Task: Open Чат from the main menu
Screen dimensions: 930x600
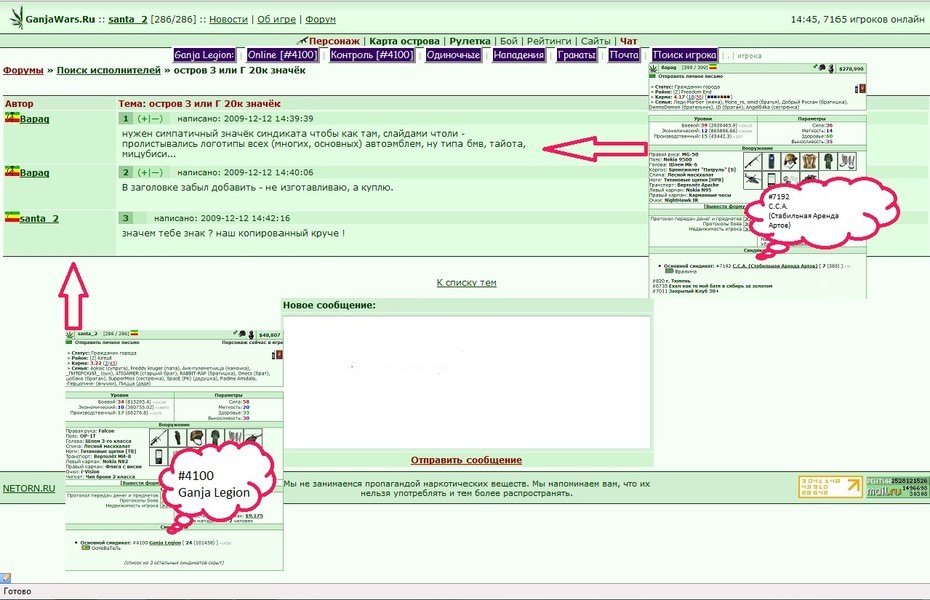Action: 628,41
